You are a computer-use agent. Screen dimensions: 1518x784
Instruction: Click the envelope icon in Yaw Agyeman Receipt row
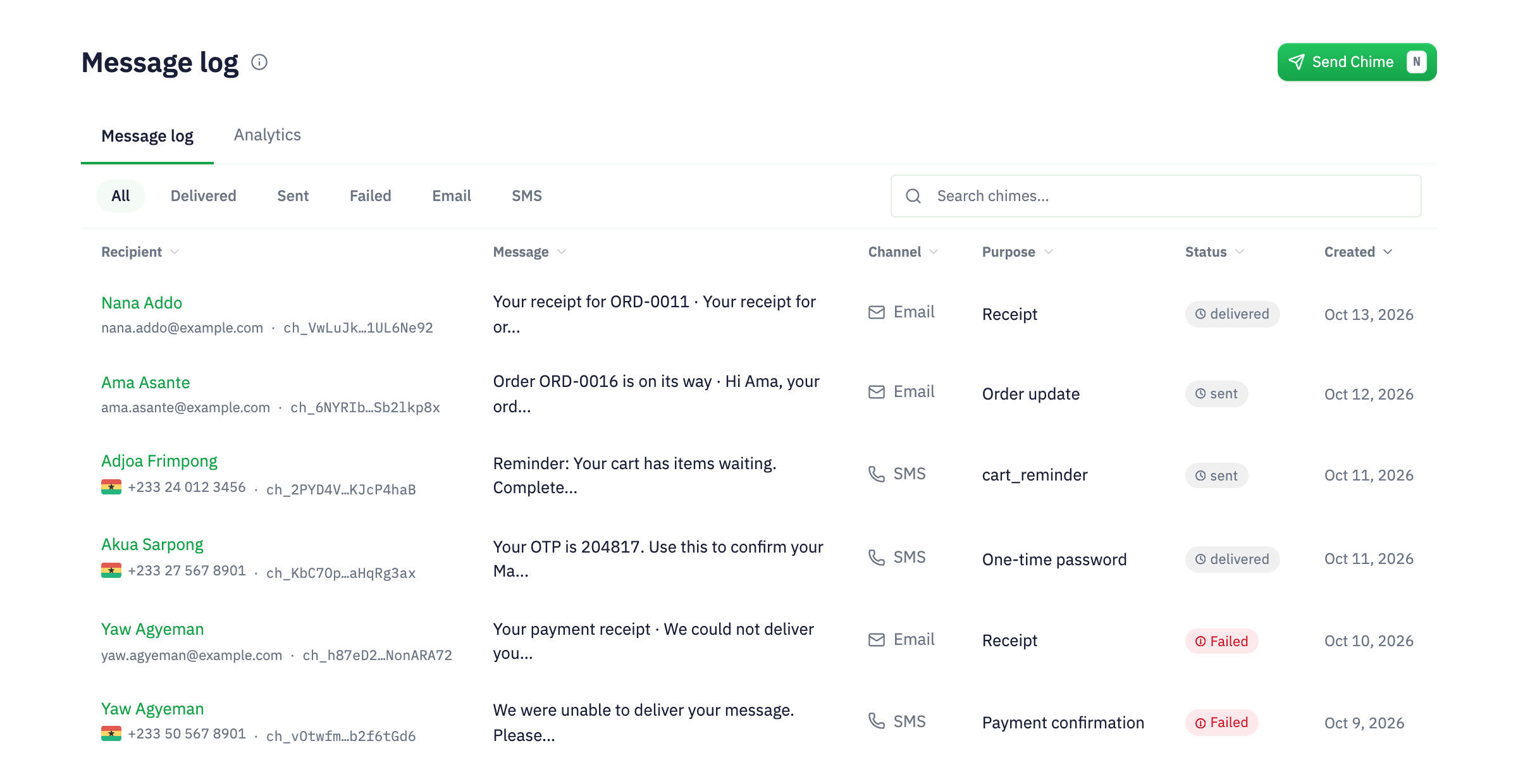pyautogui.click(x=877, y=640)
